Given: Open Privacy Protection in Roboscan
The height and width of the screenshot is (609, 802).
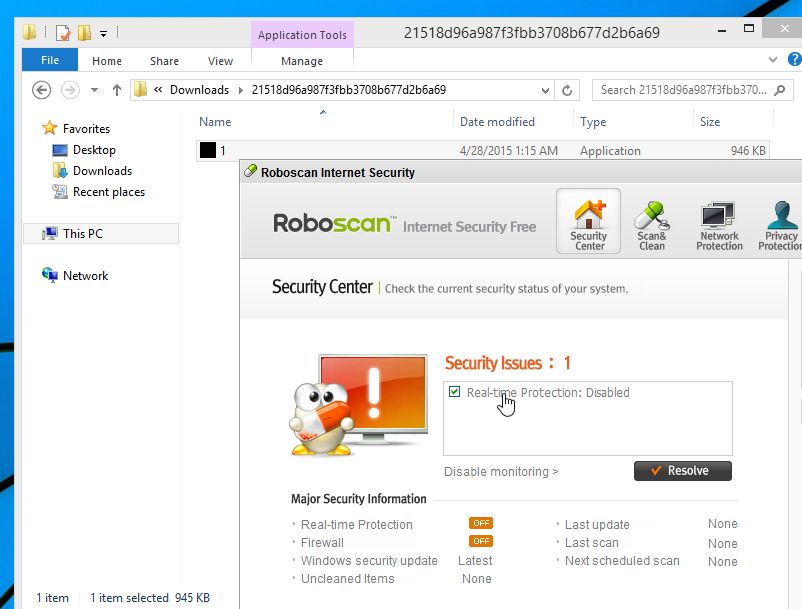Looking at the screenshot, I should pos(781,225).
